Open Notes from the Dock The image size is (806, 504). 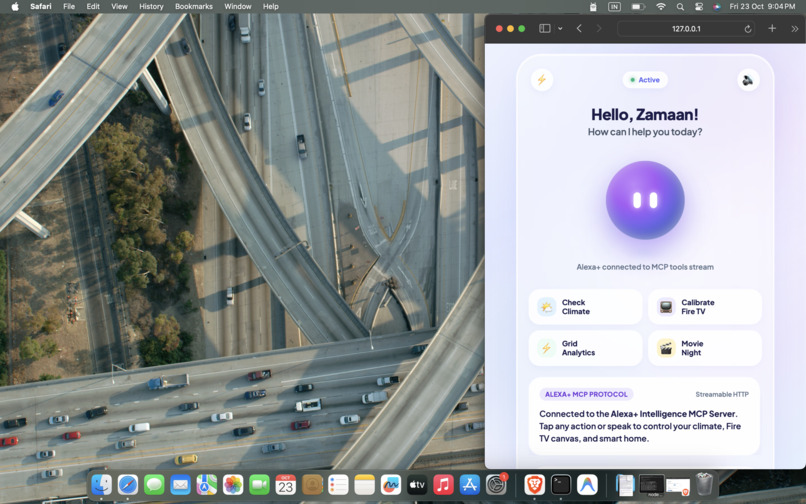pos(364,484)
